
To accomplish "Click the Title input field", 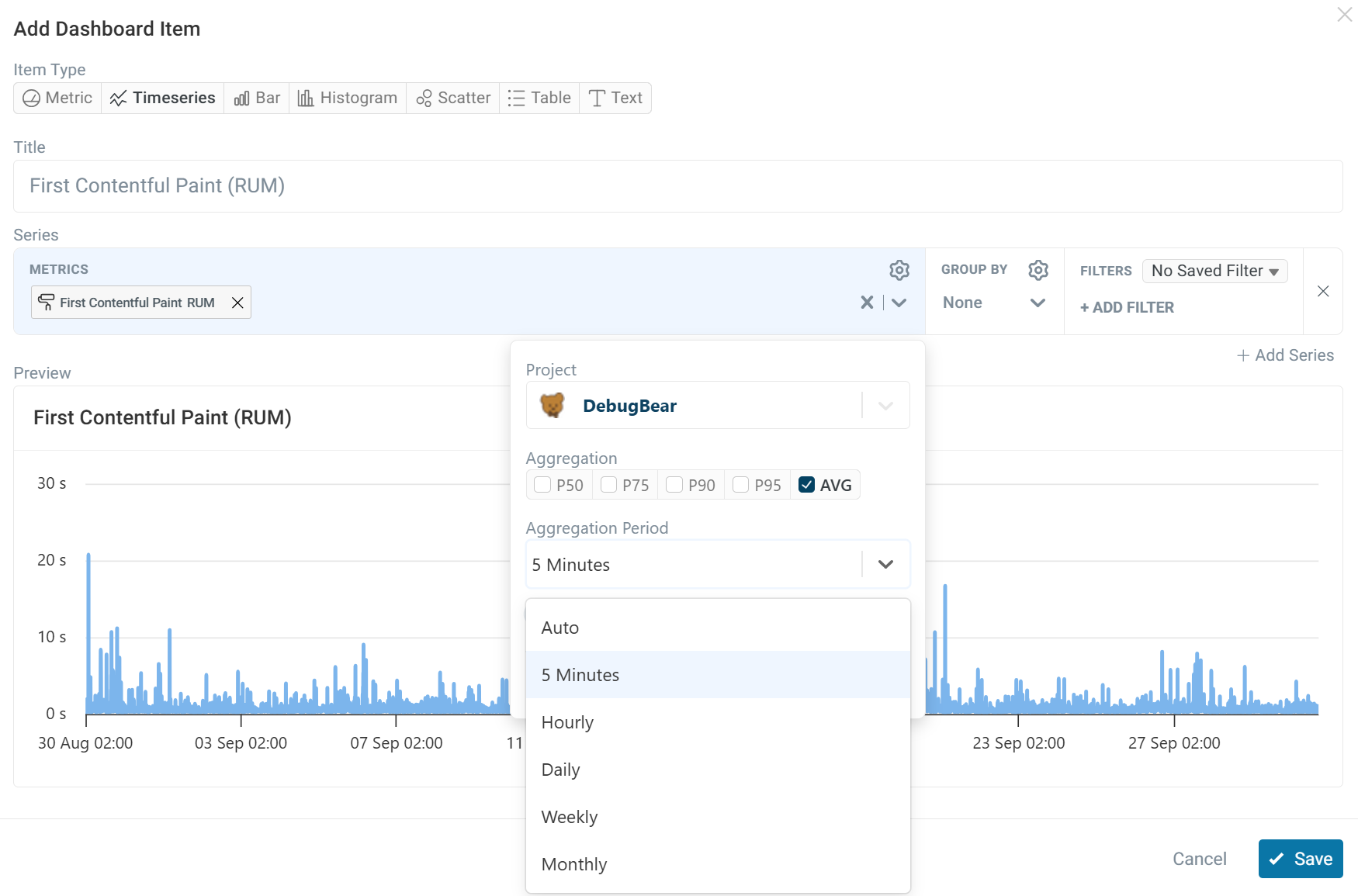I will click(678, 186).
